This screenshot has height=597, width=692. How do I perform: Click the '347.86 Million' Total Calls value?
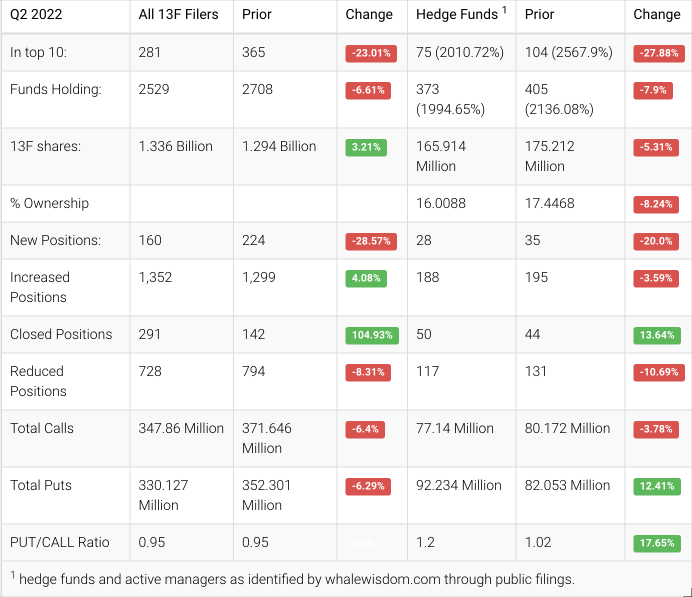tap(181, 428)
